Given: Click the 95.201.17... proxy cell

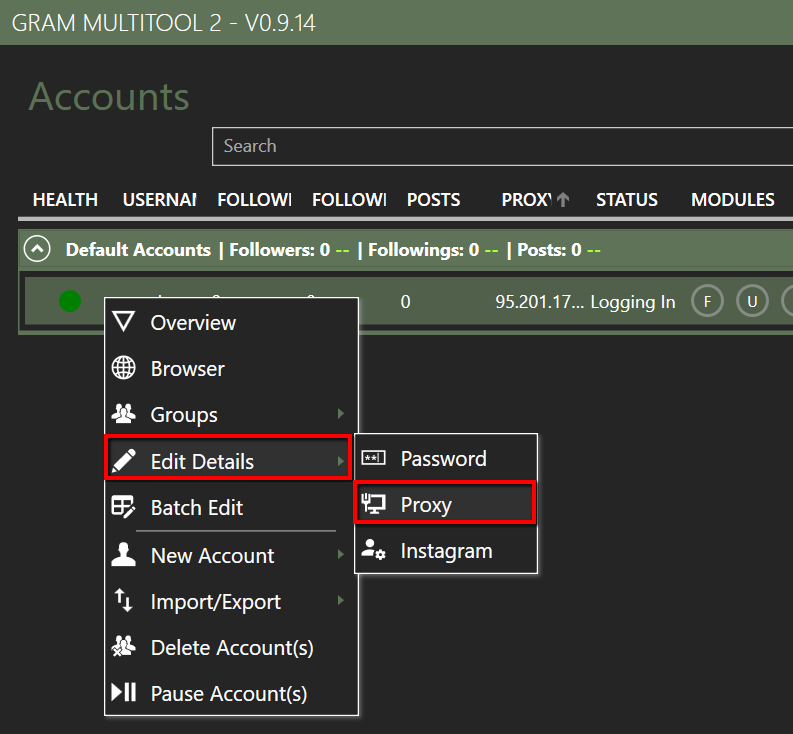Looking at the screenshot, I should pos(539,302).
